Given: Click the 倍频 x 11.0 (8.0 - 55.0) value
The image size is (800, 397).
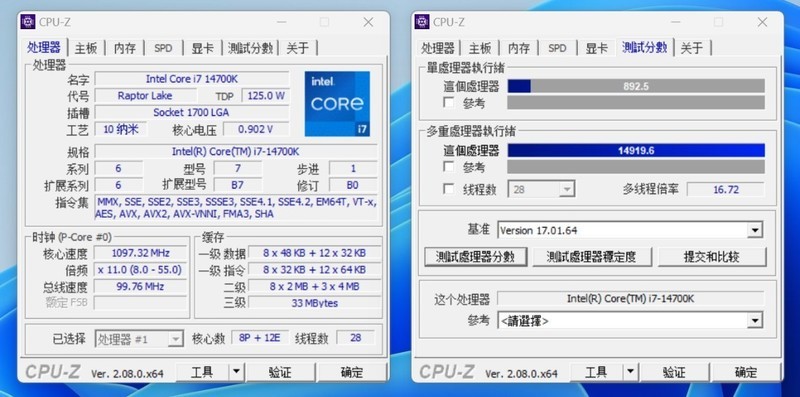Looking at the screenshot, I should pos(140,269).
